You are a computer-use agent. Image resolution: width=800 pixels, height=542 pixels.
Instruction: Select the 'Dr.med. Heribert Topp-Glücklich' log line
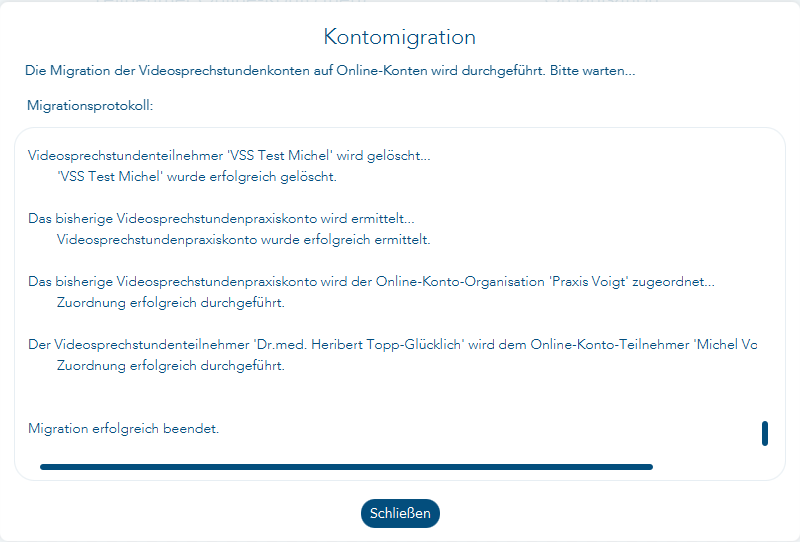tap(392, 345)
